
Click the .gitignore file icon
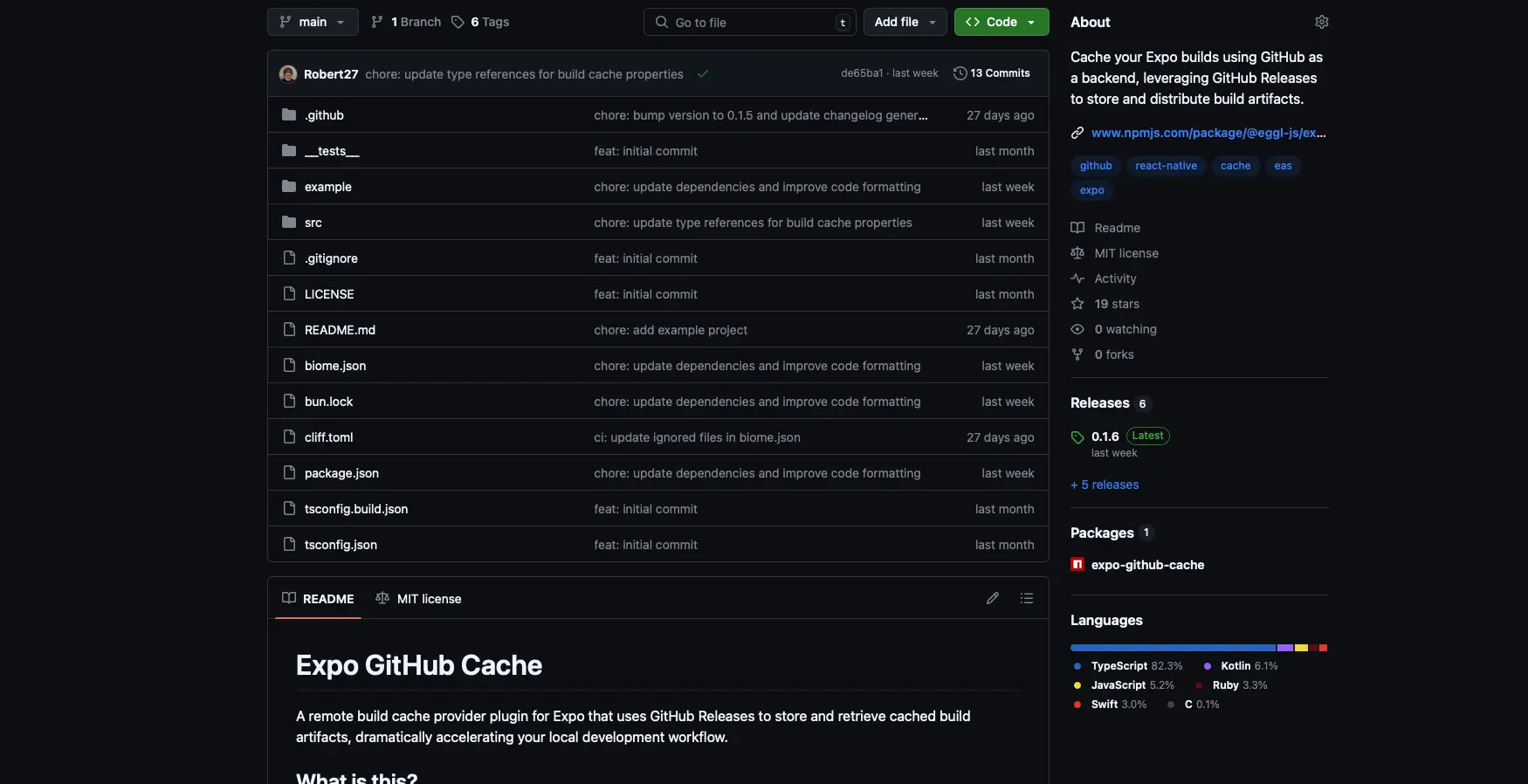289,258
